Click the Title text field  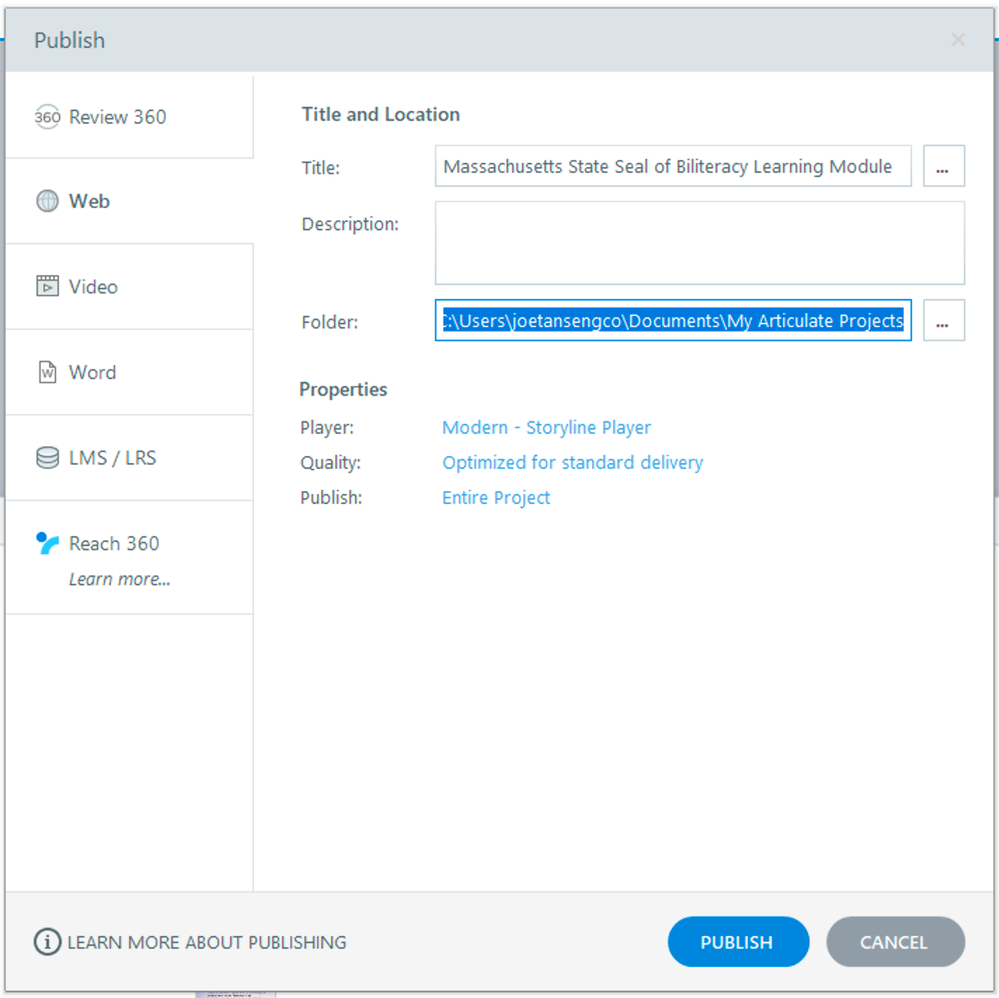click(x=672, y=167)
